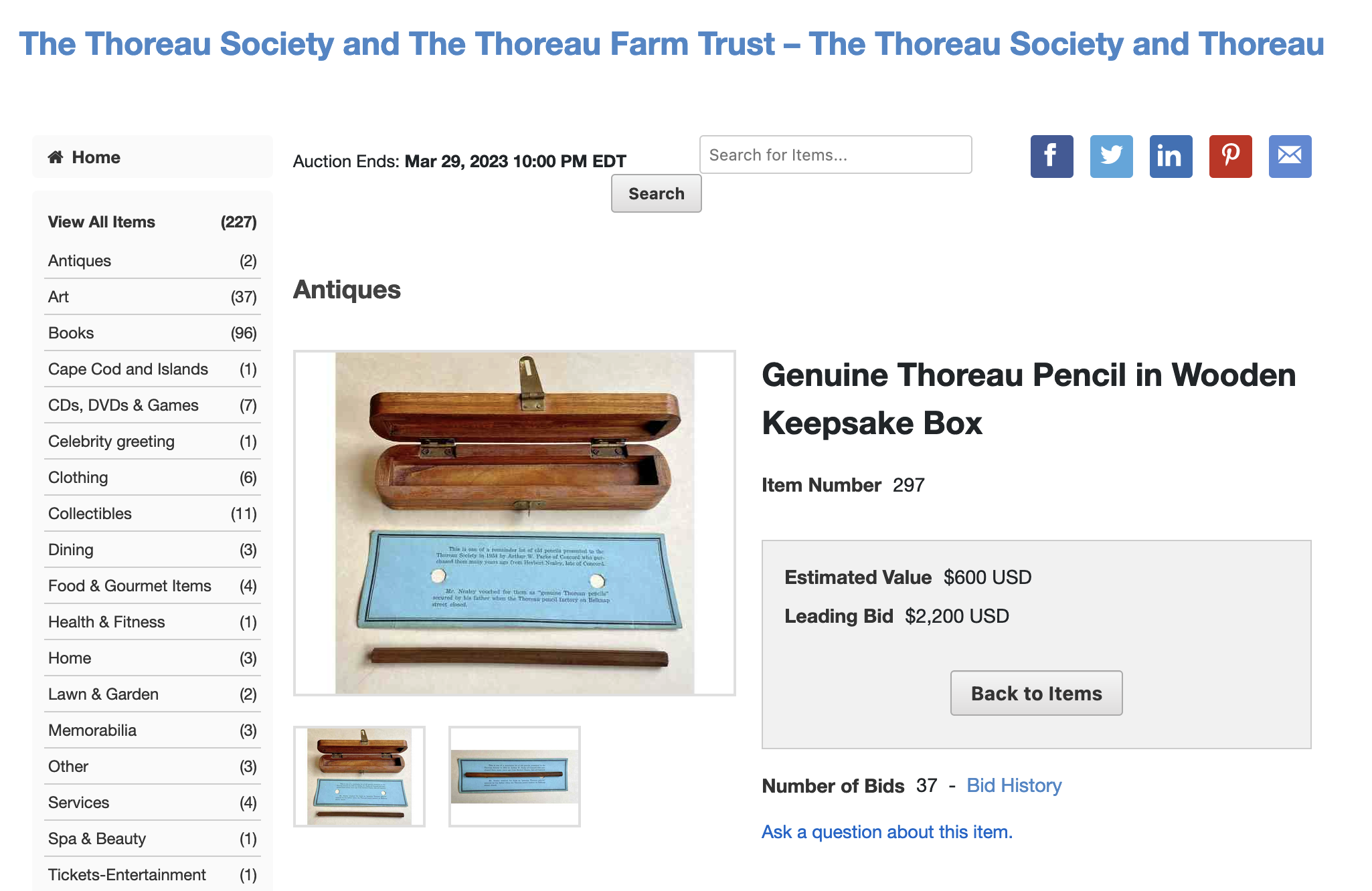View All Items in sidebar

tap(102, 222)
